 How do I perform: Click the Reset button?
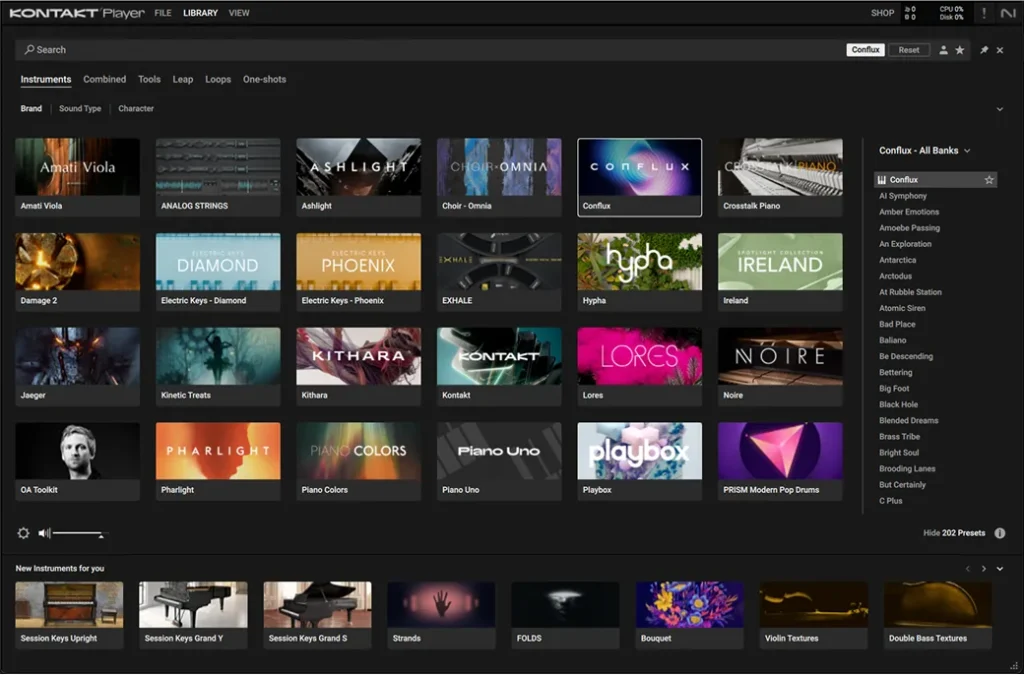pos(908,50)
